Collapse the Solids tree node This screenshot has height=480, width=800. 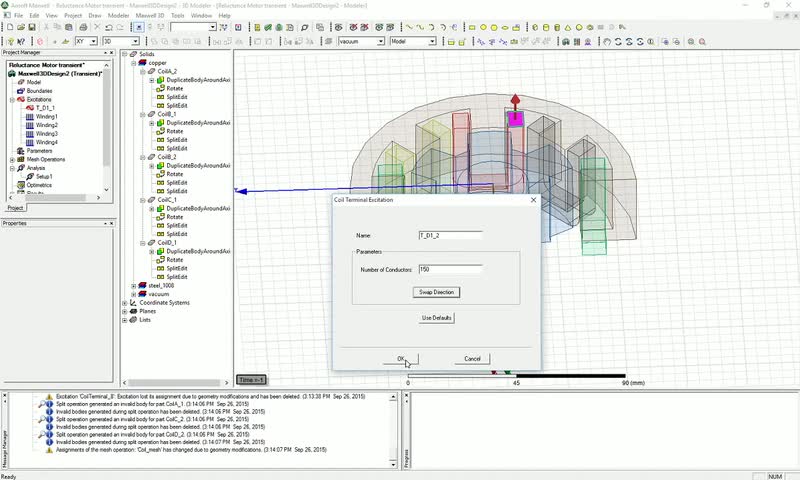point(124,54)
